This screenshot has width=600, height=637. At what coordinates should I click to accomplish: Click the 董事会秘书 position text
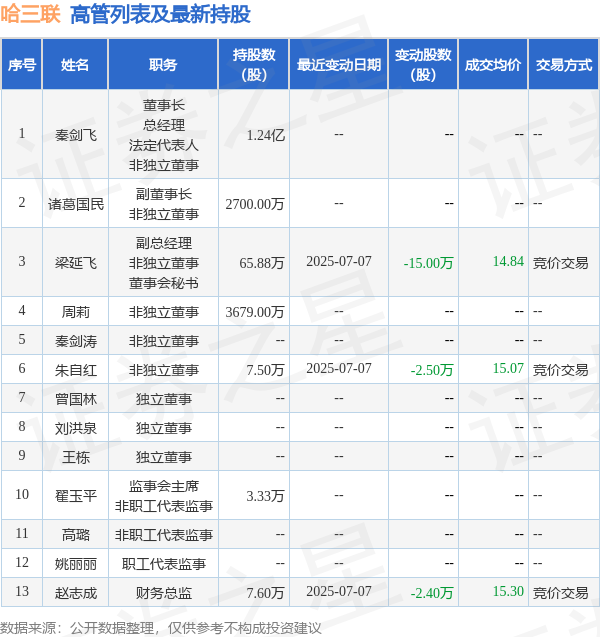pyautogui.click(x=164, y=283)
